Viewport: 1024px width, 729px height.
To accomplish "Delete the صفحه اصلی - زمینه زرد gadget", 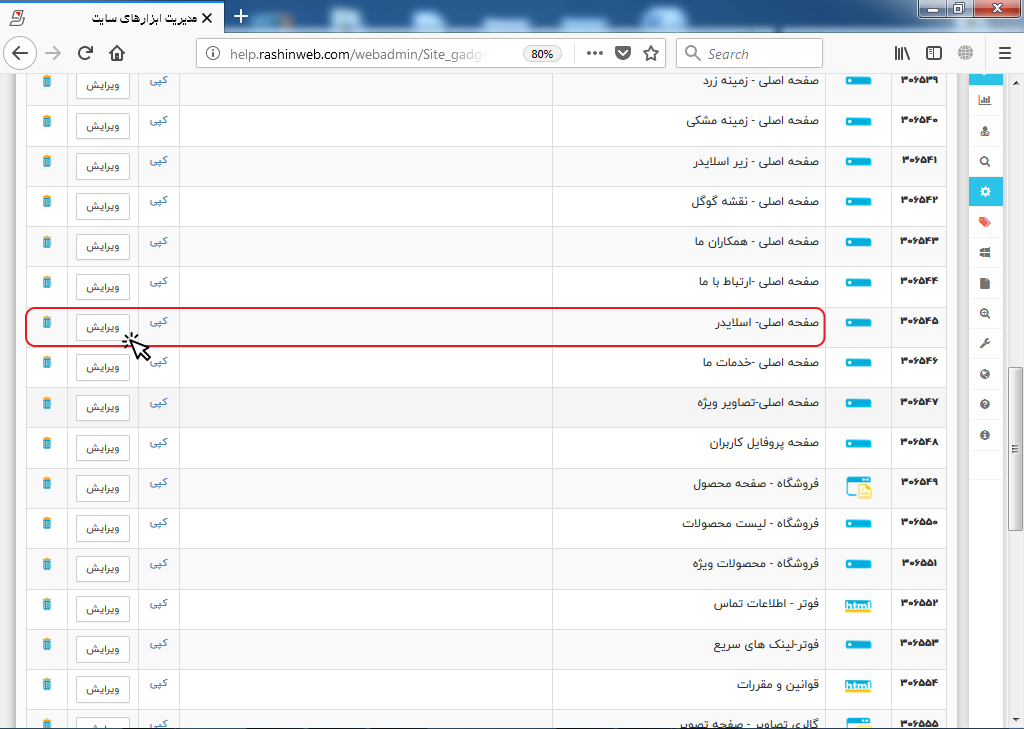I will click(46, 81).
